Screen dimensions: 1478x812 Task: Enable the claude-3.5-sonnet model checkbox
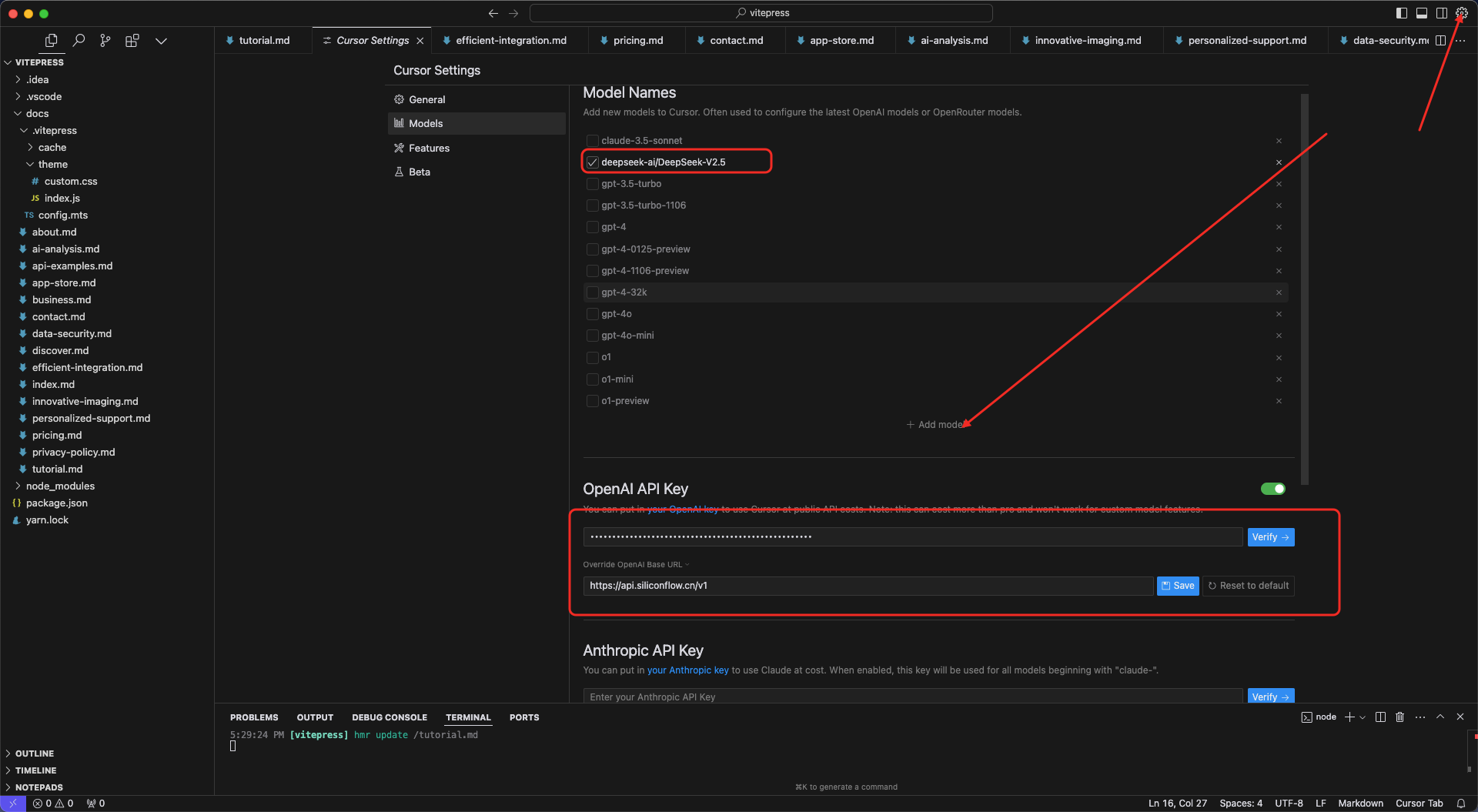pyautogui.click(x=592, y=141)
